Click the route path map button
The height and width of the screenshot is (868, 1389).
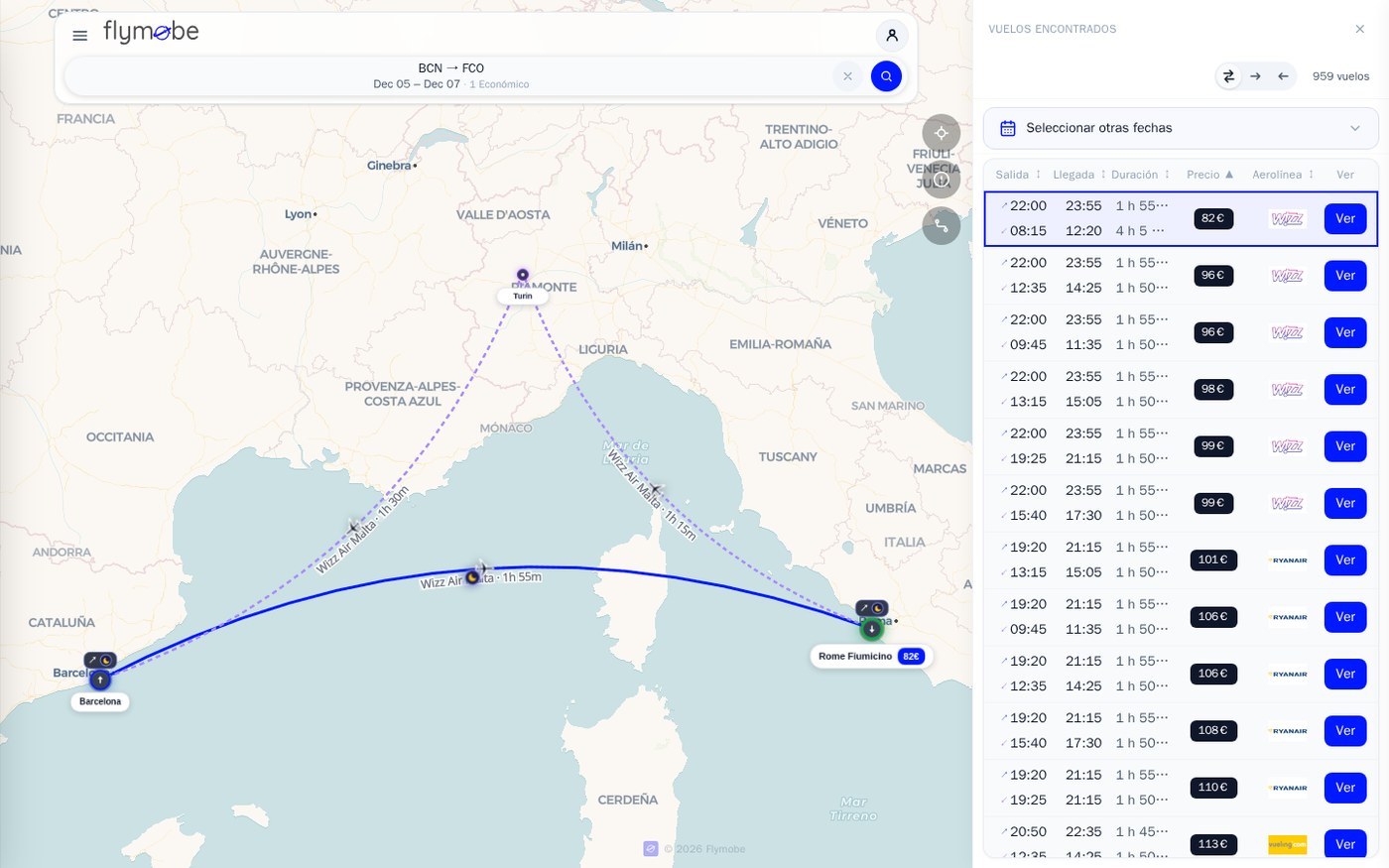click(942, 226)
